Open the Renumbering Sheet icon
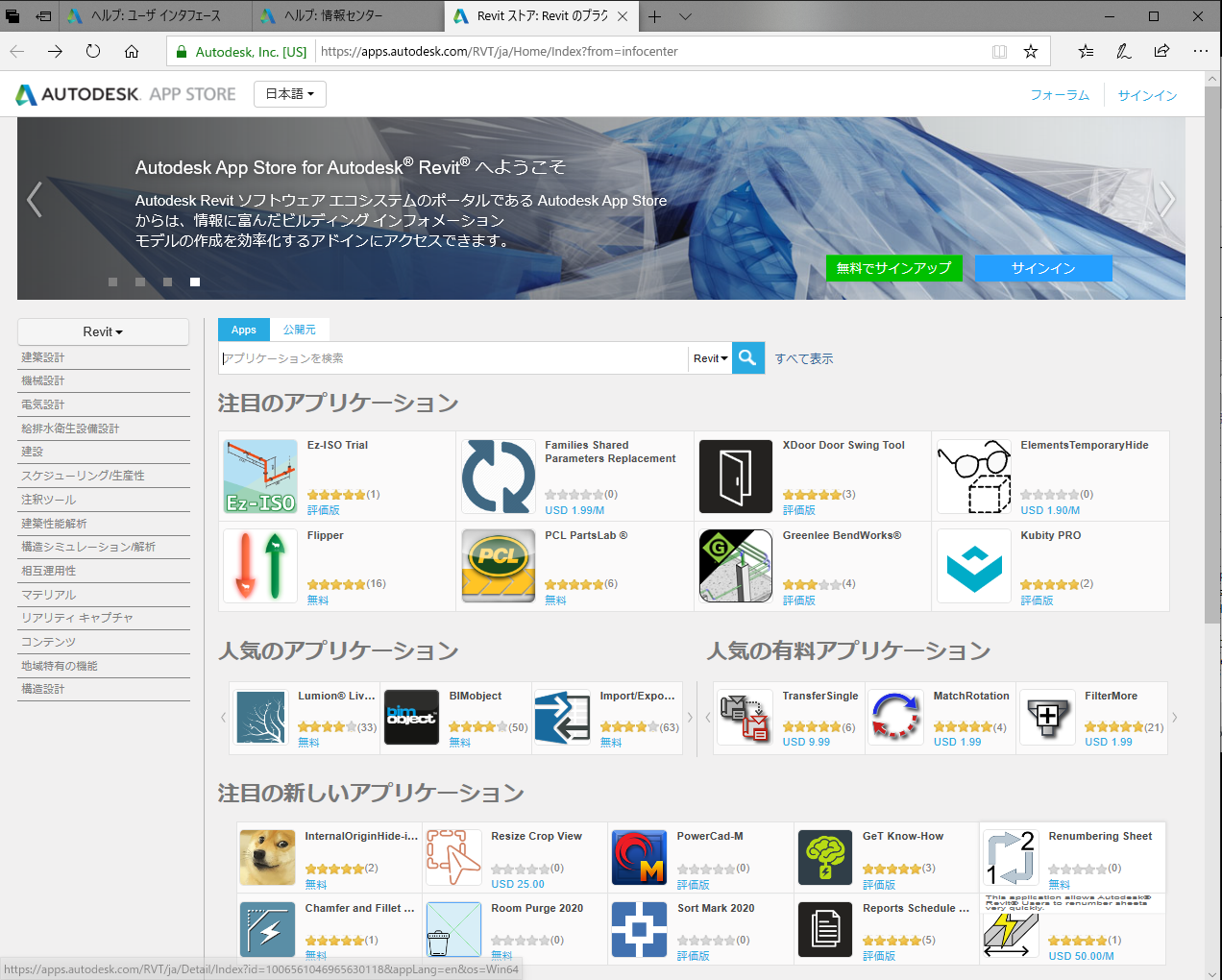 coord(1011,858)
